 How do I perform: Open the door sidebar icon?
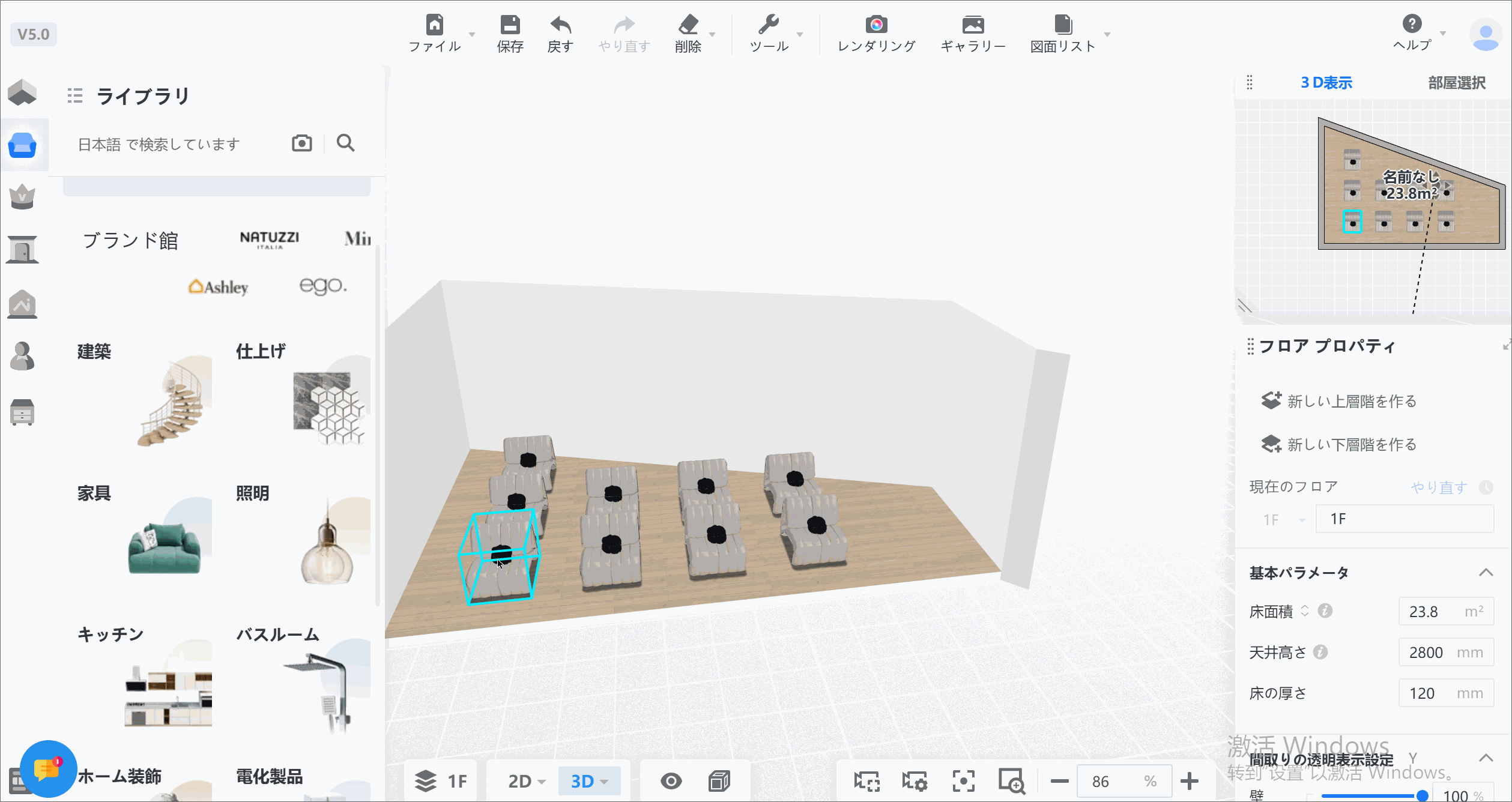coord(23,249)
